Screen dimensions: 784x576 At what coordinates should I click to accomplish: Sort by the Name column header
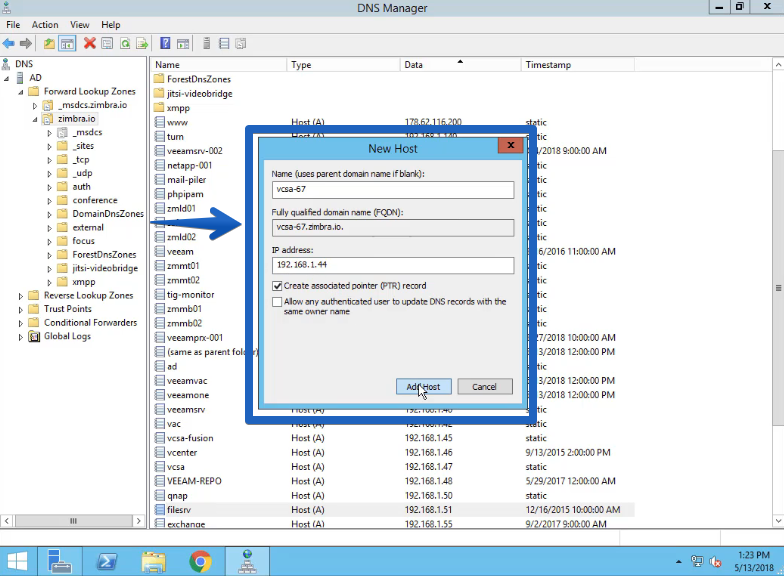[219, 64]
